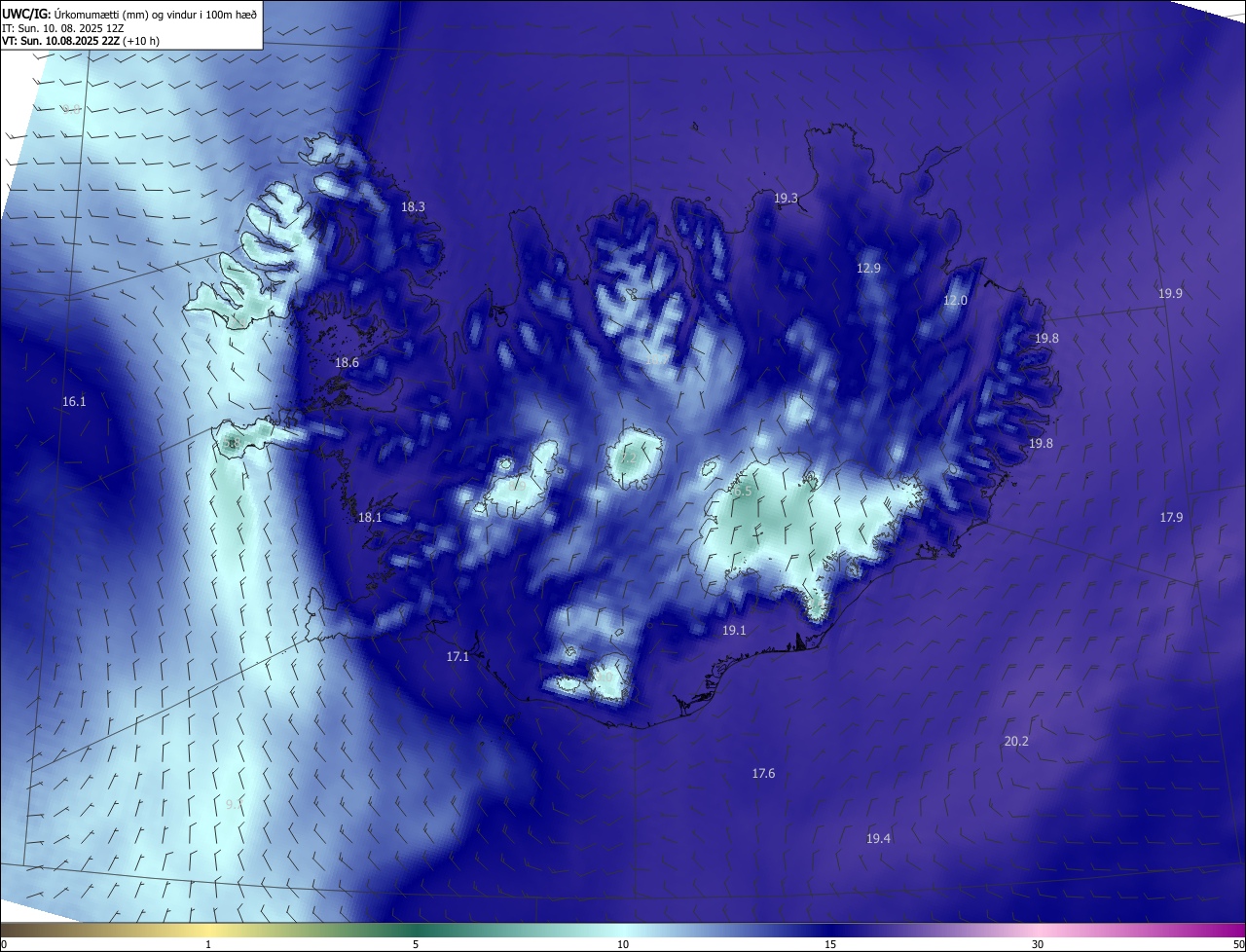Click the 18.6 value on the map

pyautogui.click(x=347, y=363)
